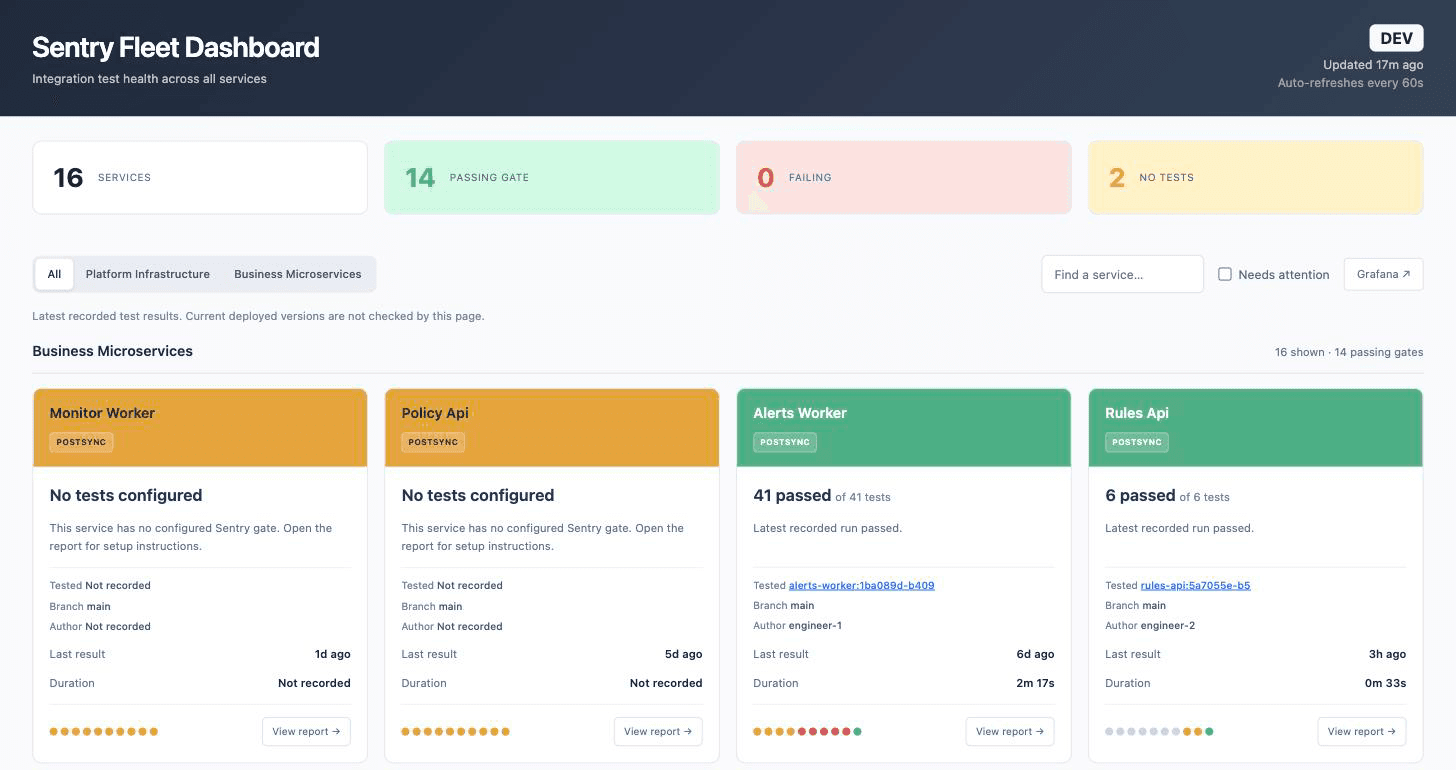Click the 0m 33s duration value

1386,683
